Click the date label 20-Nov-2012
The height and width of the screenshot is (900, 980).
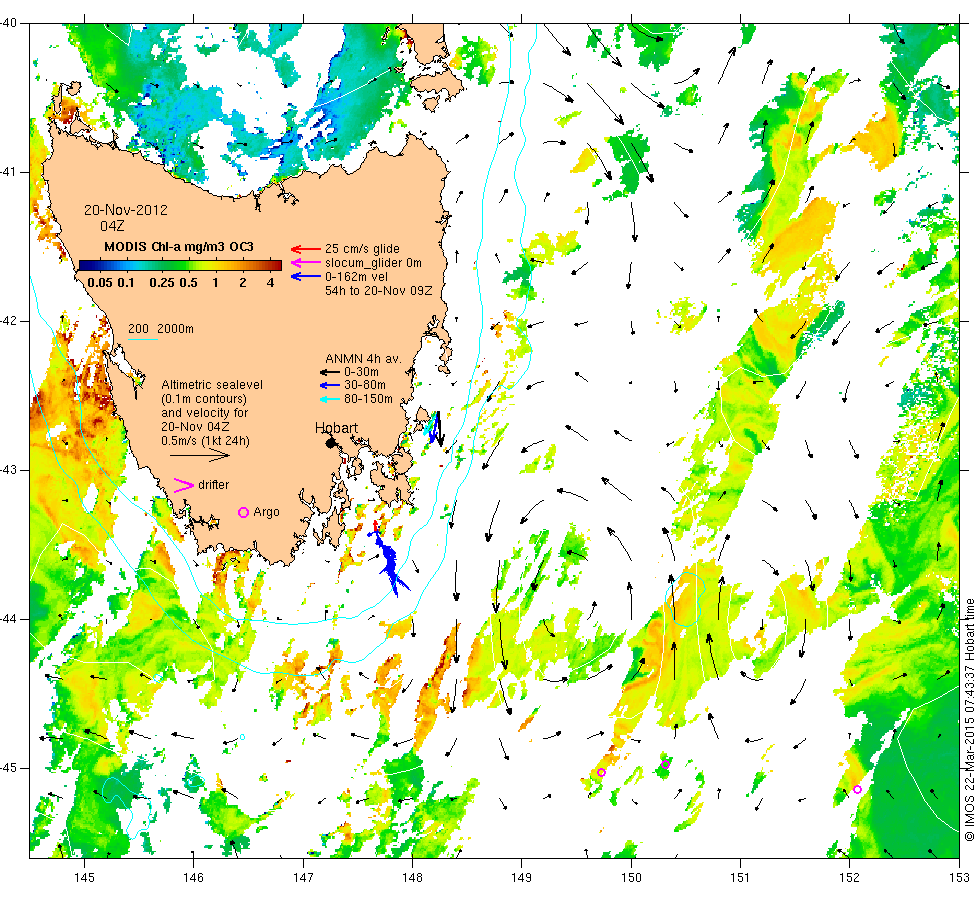[x=126, y=210]
